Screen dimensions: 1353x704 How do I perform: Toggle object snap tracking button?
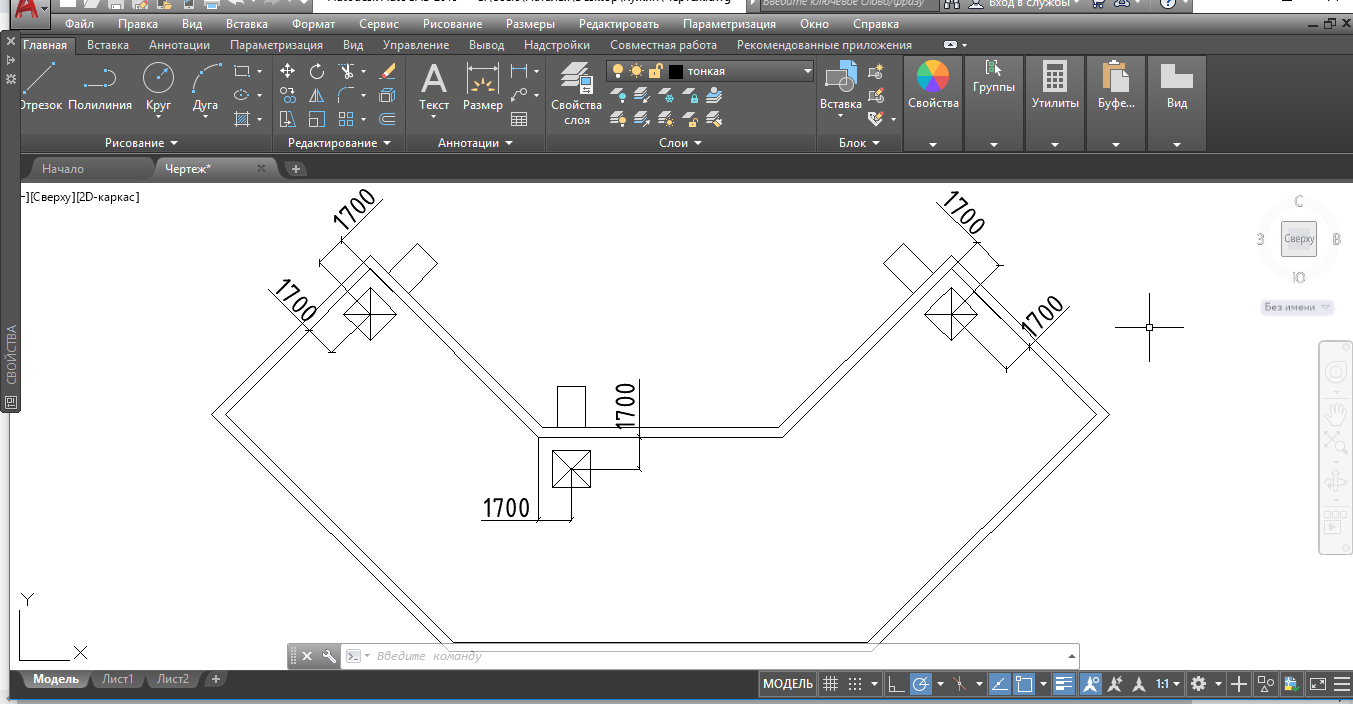pyautogui.click(x=999, y=684)
